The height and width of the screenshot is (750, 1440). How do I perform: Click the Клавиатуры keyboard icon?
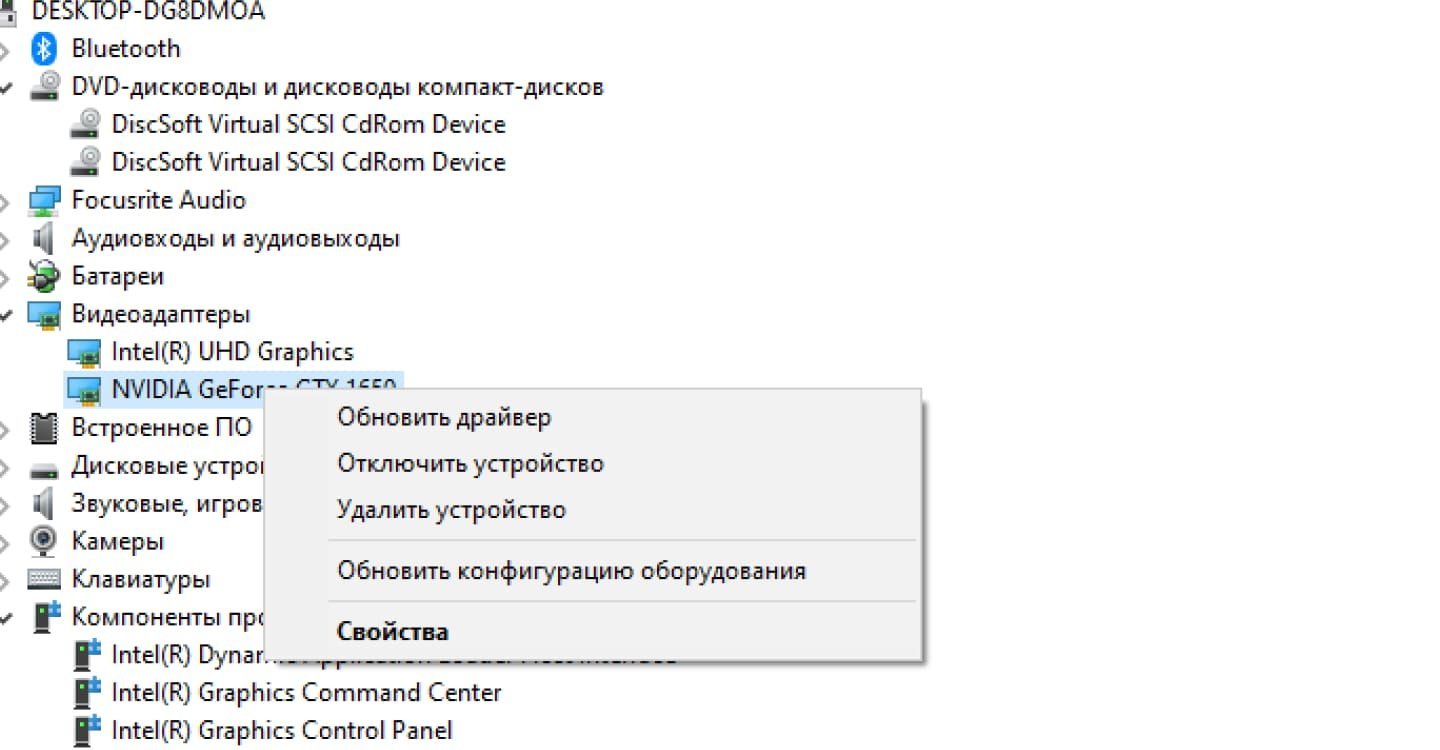44,579
